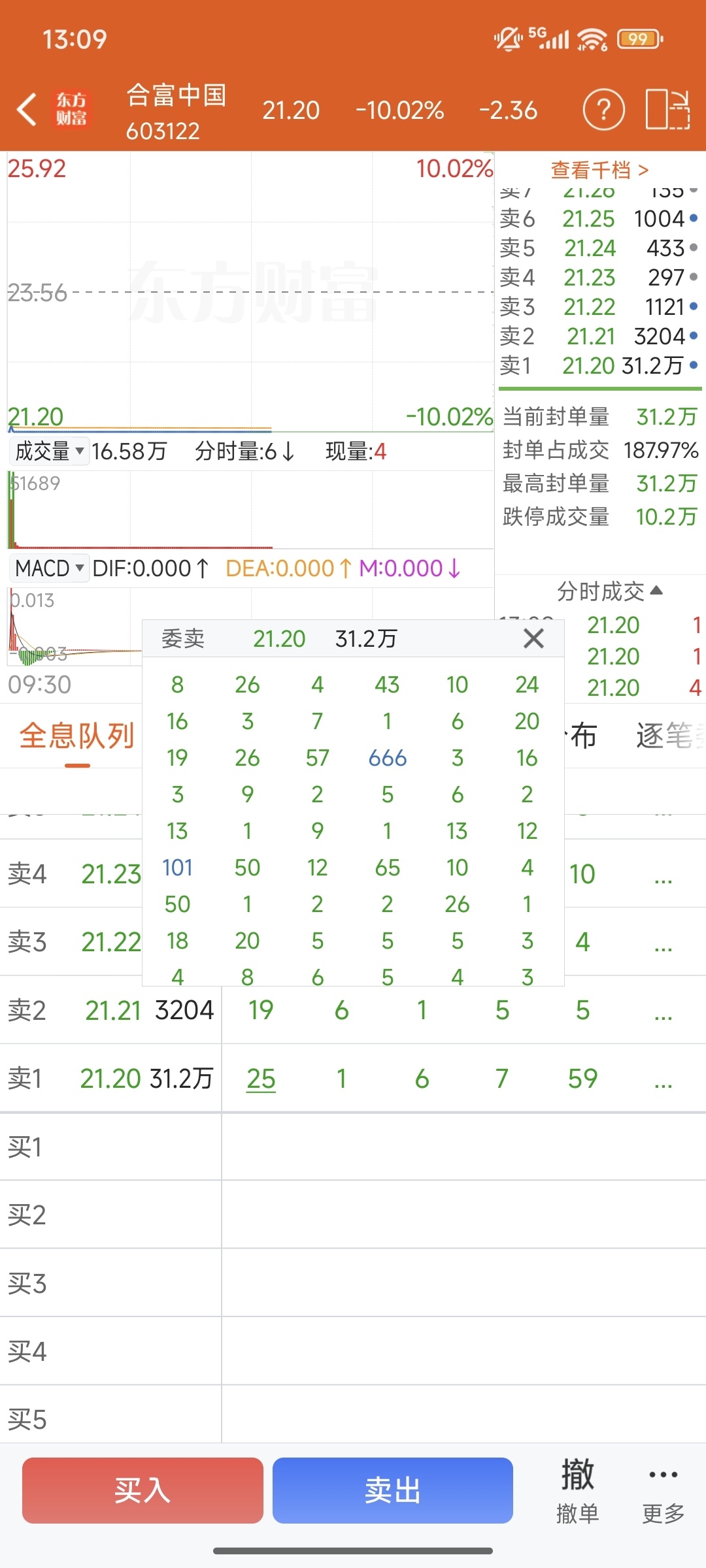Tap the 59 order in 卖1 row
706x1568 pixels.
[582, 1079]
